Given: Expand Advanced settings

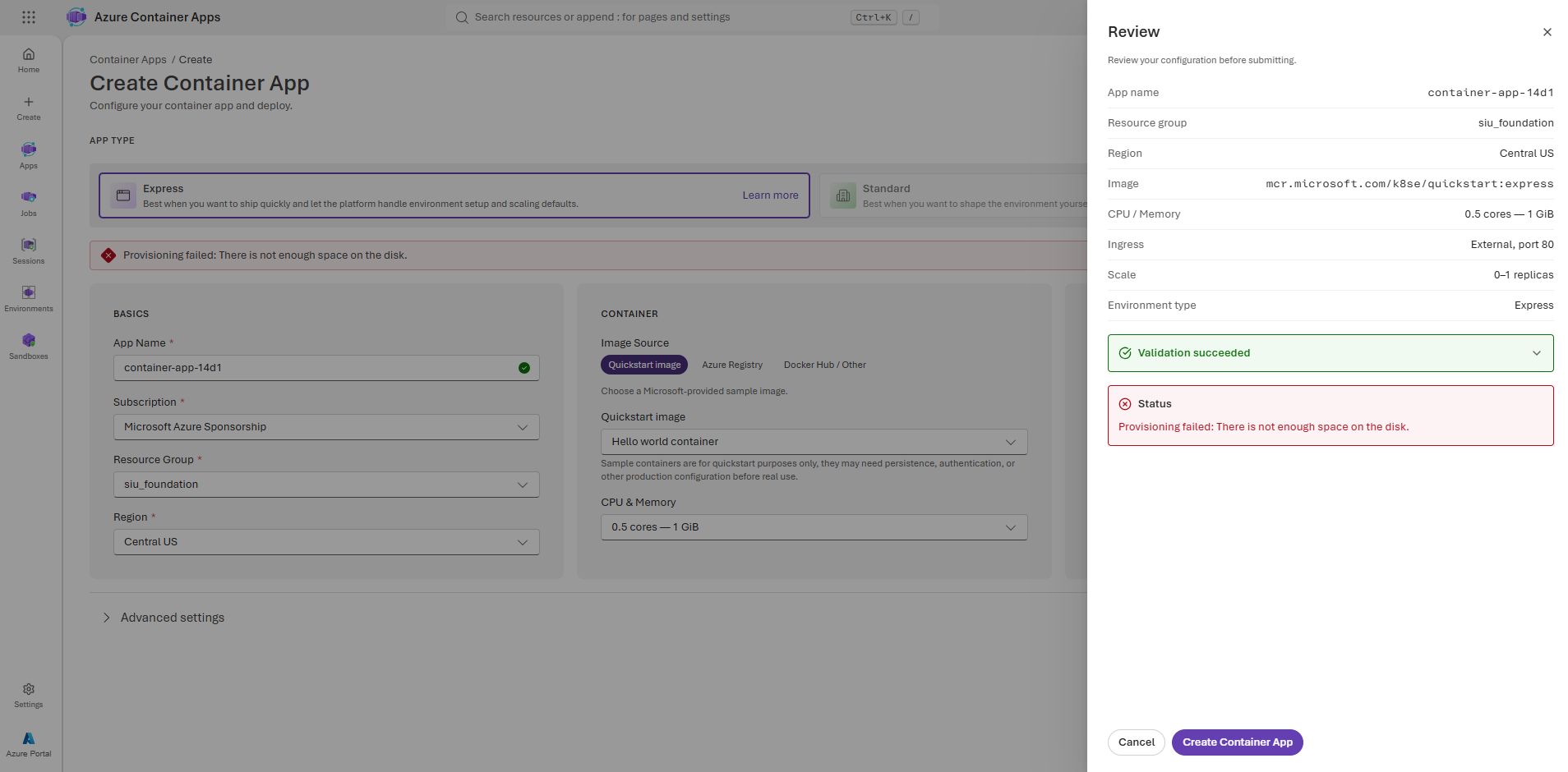Looking at the screenshot, I should 164,618.
